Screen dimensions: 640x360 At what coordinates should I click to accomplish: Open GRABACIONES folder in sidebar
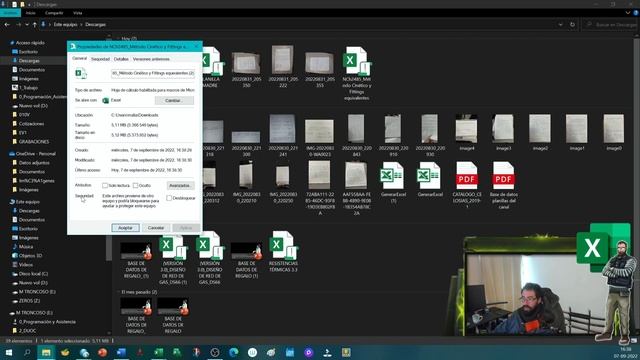[x=33, y=142]
